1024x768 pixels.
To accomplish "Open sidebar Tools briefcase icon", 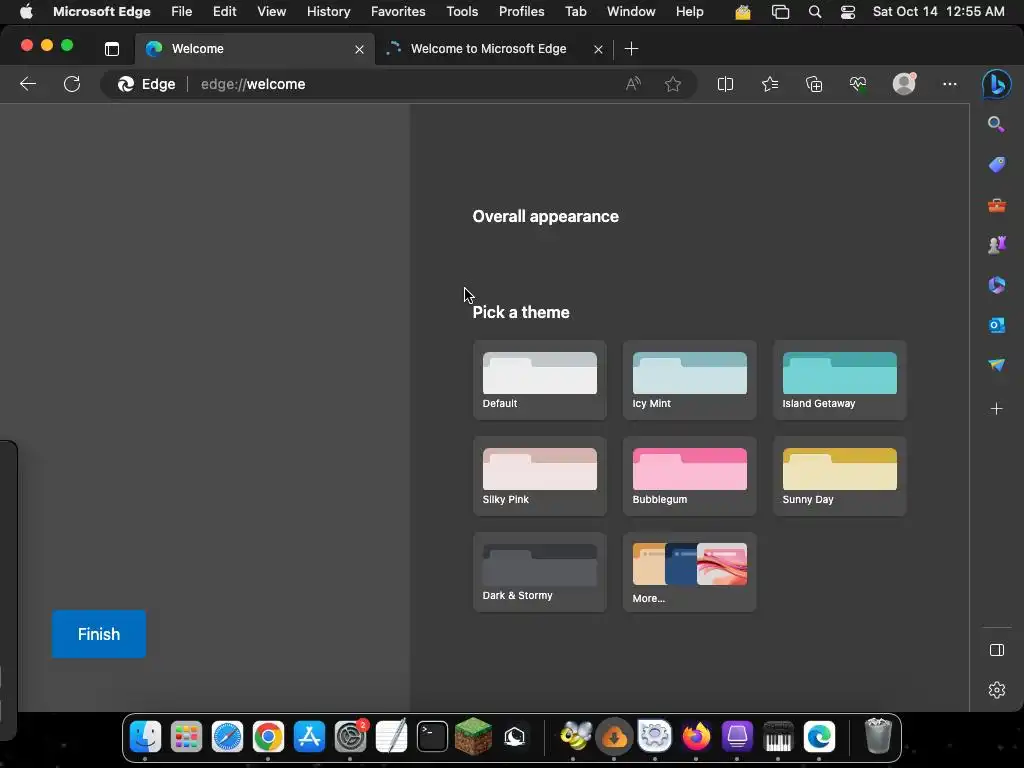I will point(997,206).
